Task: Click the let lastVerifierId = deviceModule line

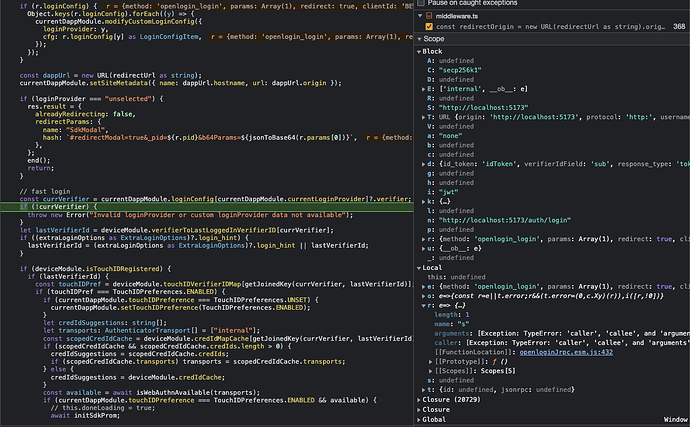Action: click(176, 230)
